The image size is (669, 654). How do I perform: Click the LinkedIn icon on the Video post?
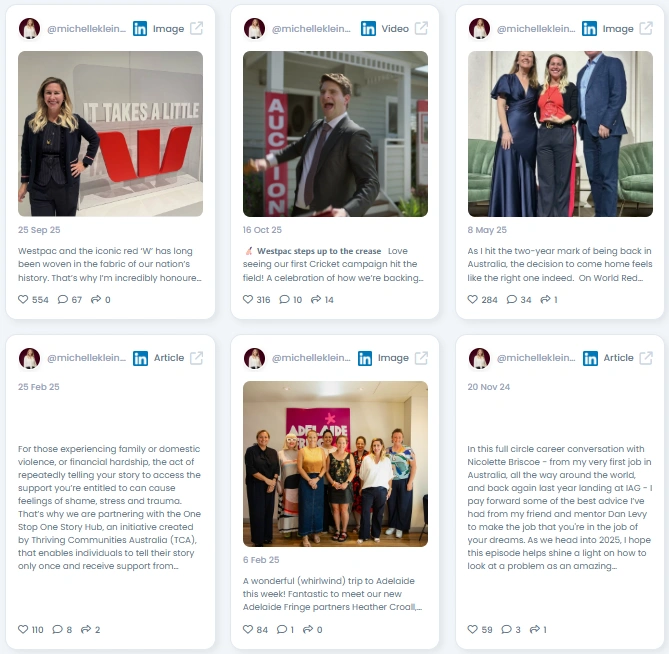pos(368,29)
